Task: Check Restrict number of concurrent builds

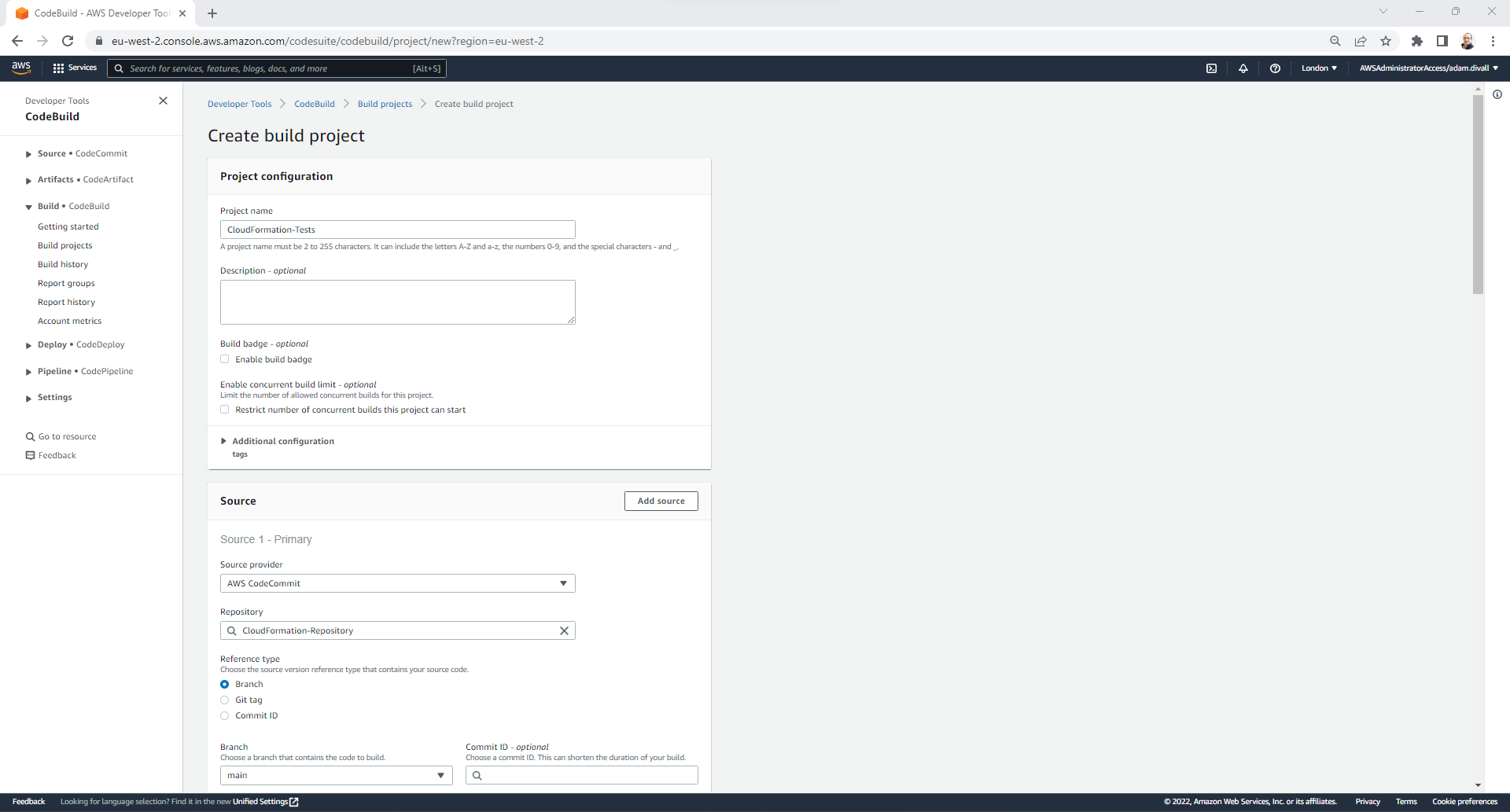Action: point(225,410)
